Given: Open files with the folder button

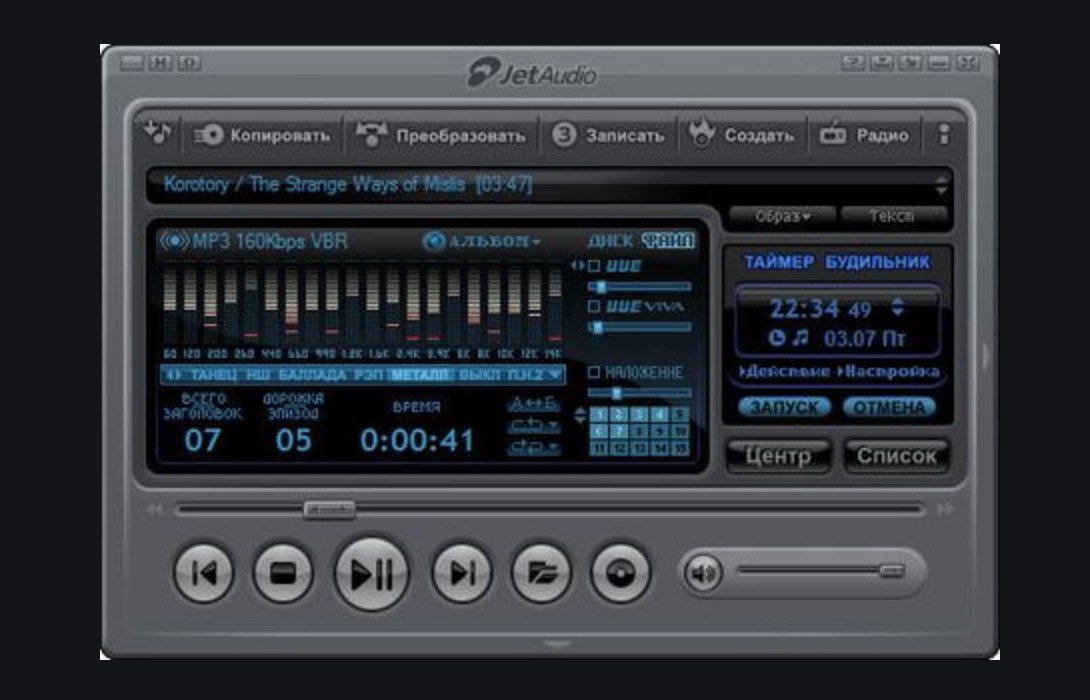Looking at the screenshot, I should [x=541, y=573].
